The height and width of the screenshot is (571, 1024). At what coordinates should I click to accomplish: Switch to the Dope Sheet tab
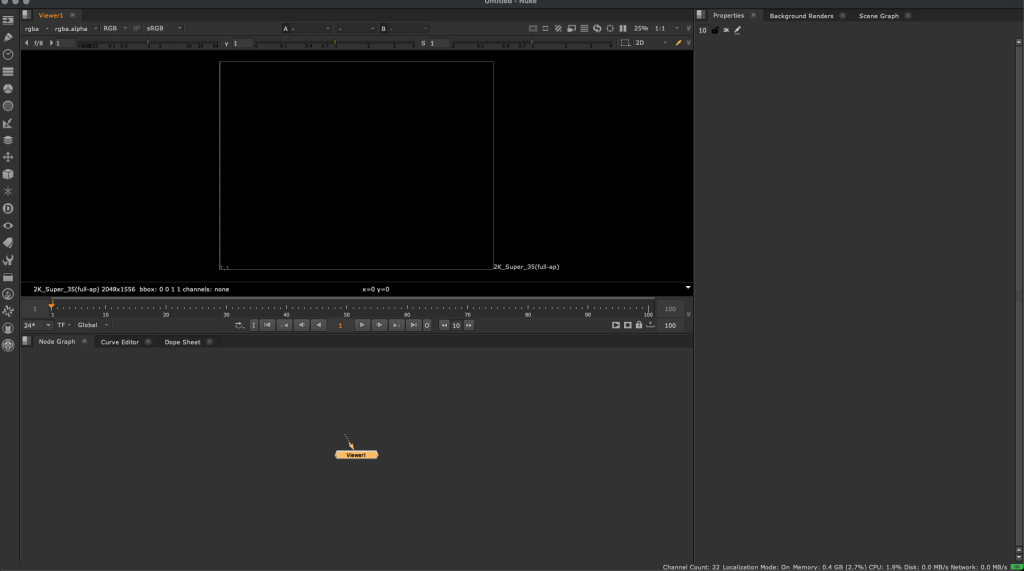pyautogui.click(x=182, y=342)
